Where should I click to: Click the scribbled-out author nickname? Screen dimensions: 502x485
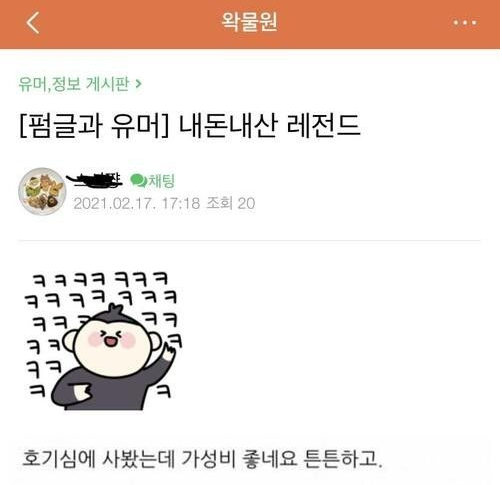[x=94, y=180]
